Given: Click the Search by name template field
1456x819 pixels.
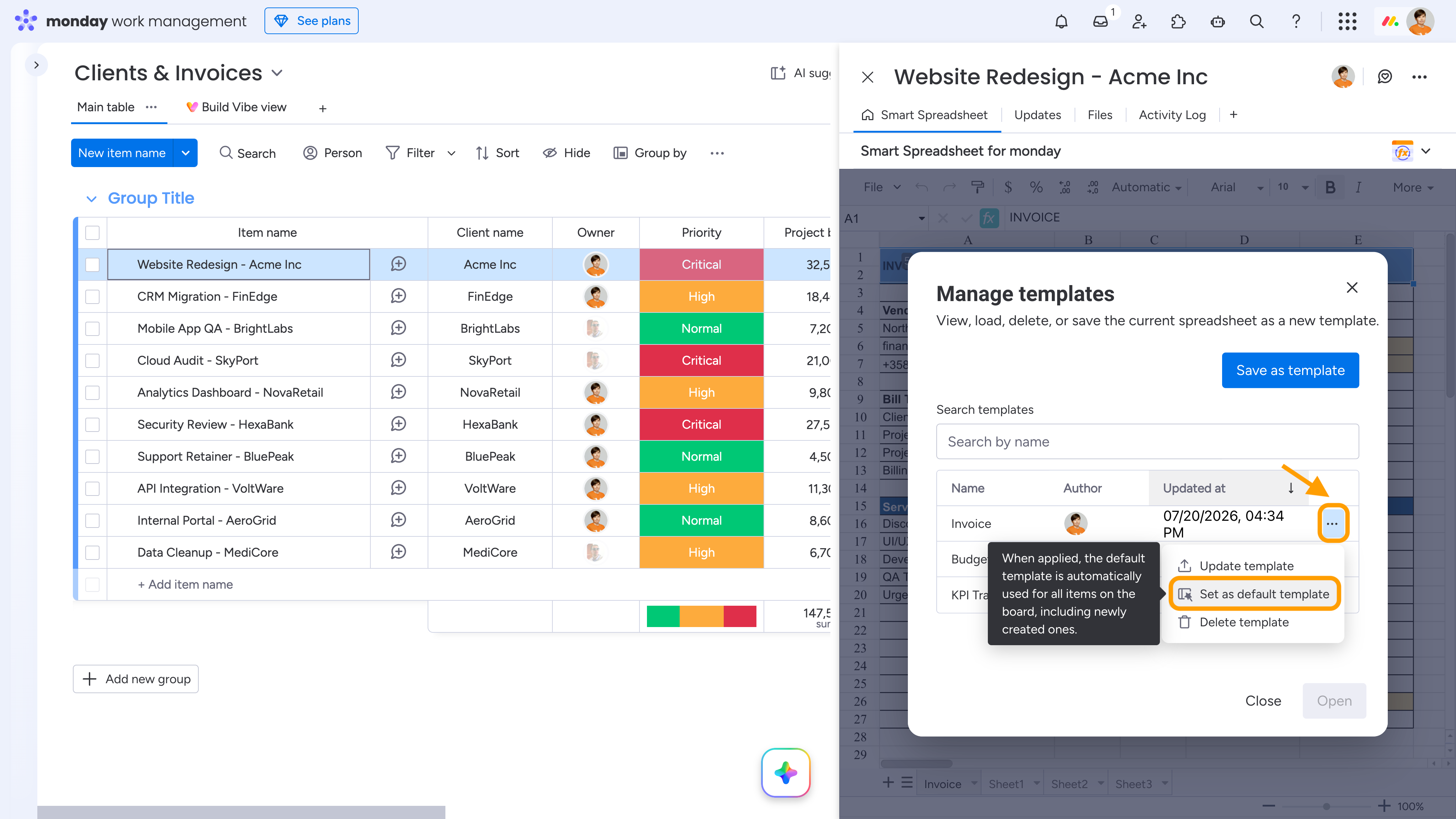Looking at the screenshot, I should point(1147,441).
